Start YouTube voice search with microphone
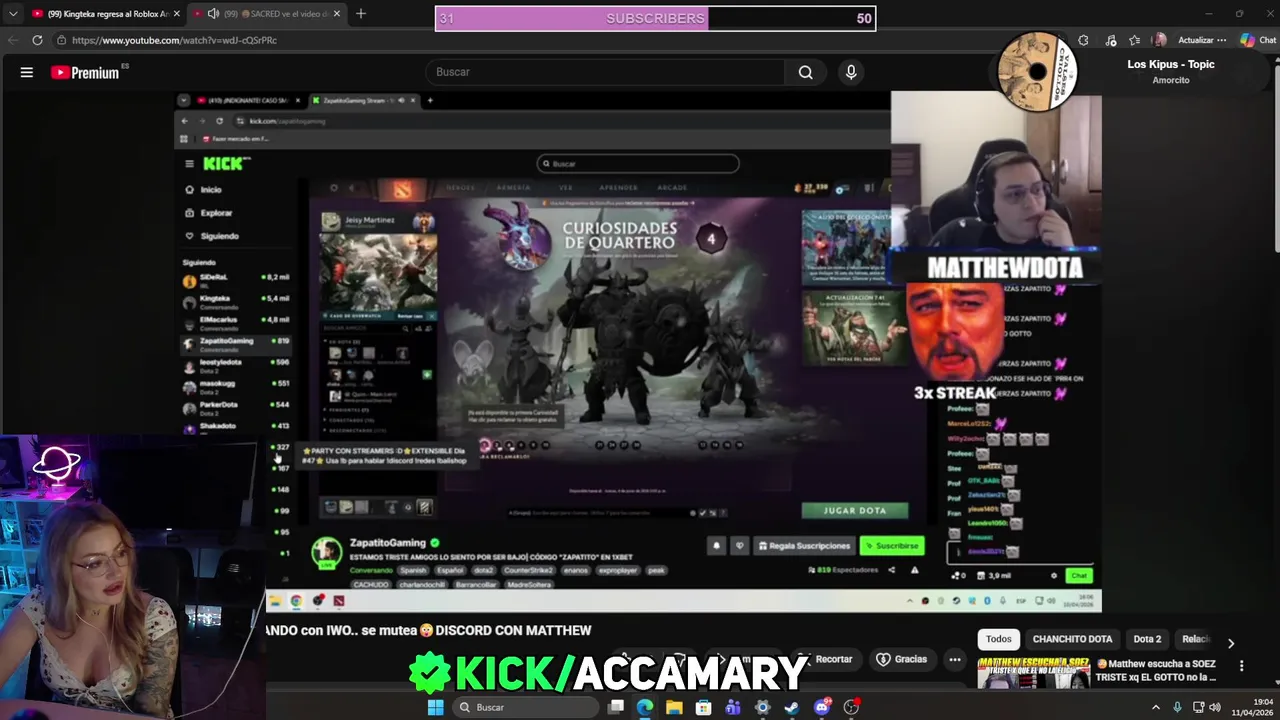 [851, 72]
